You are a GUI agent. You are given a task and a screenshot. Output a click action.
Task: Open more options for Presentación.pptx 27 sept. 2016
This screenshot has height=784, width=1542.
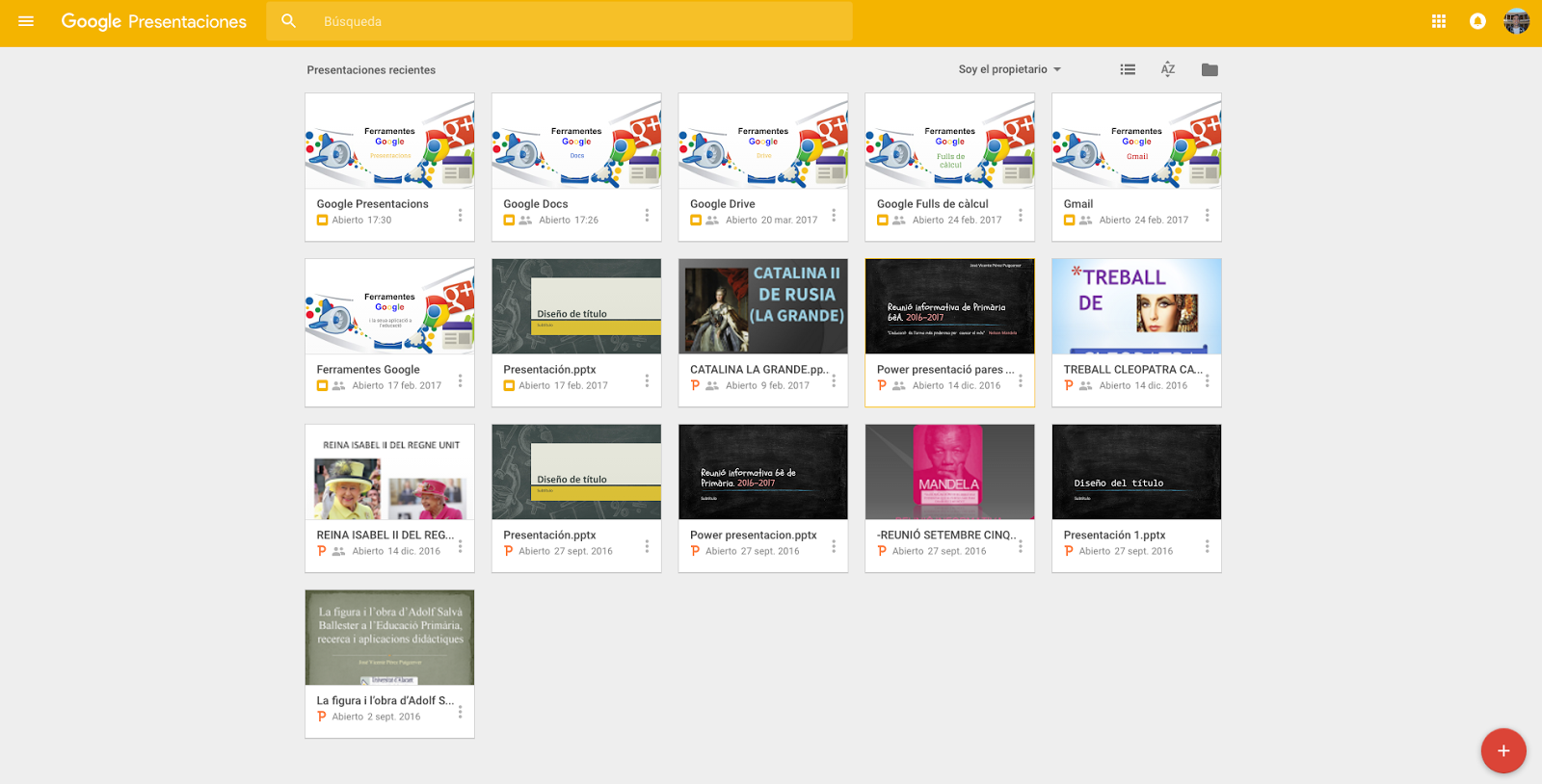click(x=647, y=547)
